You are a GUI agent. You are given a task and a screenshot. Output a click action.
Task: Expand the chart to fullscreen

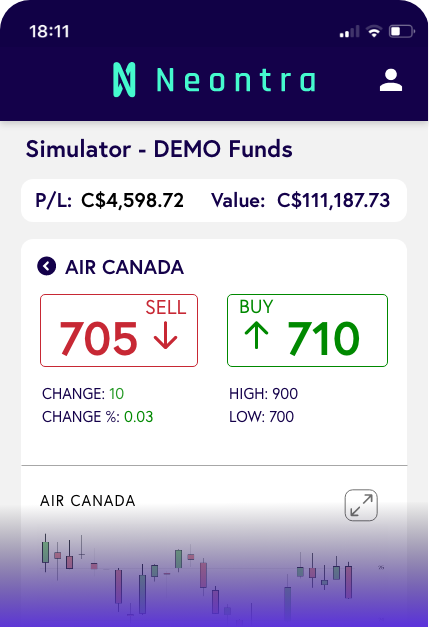[x=361, y=505]
